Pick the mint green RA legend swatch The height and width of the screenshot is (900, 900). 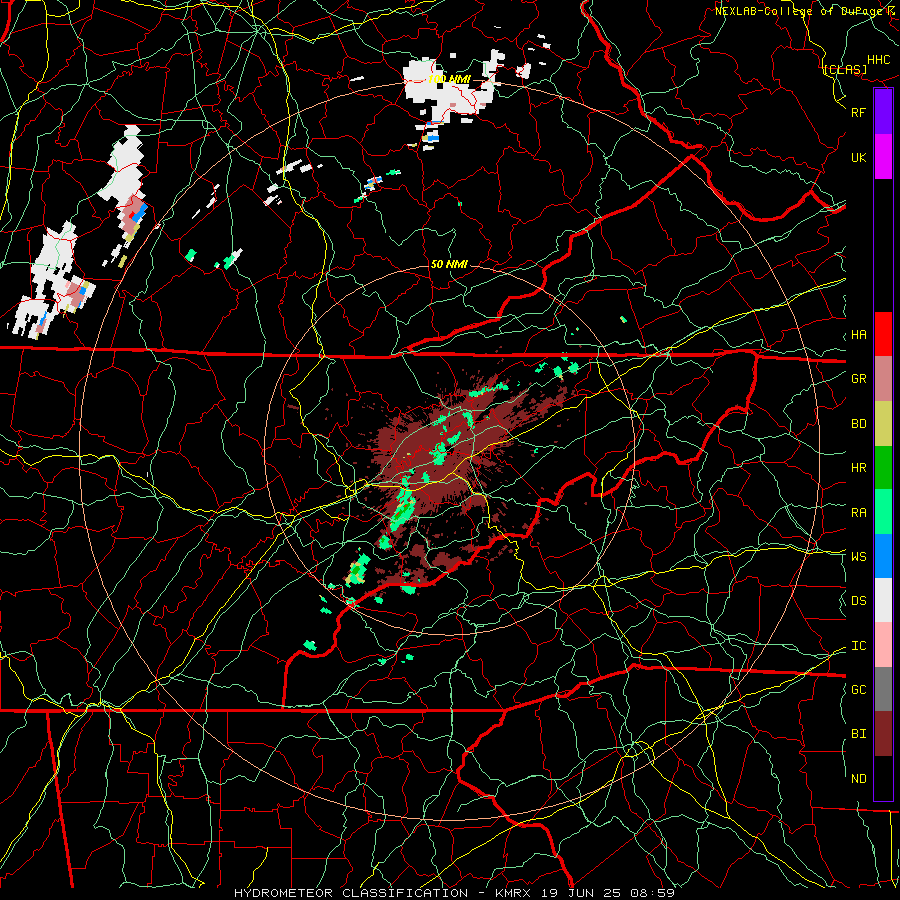tap(883, 512)
